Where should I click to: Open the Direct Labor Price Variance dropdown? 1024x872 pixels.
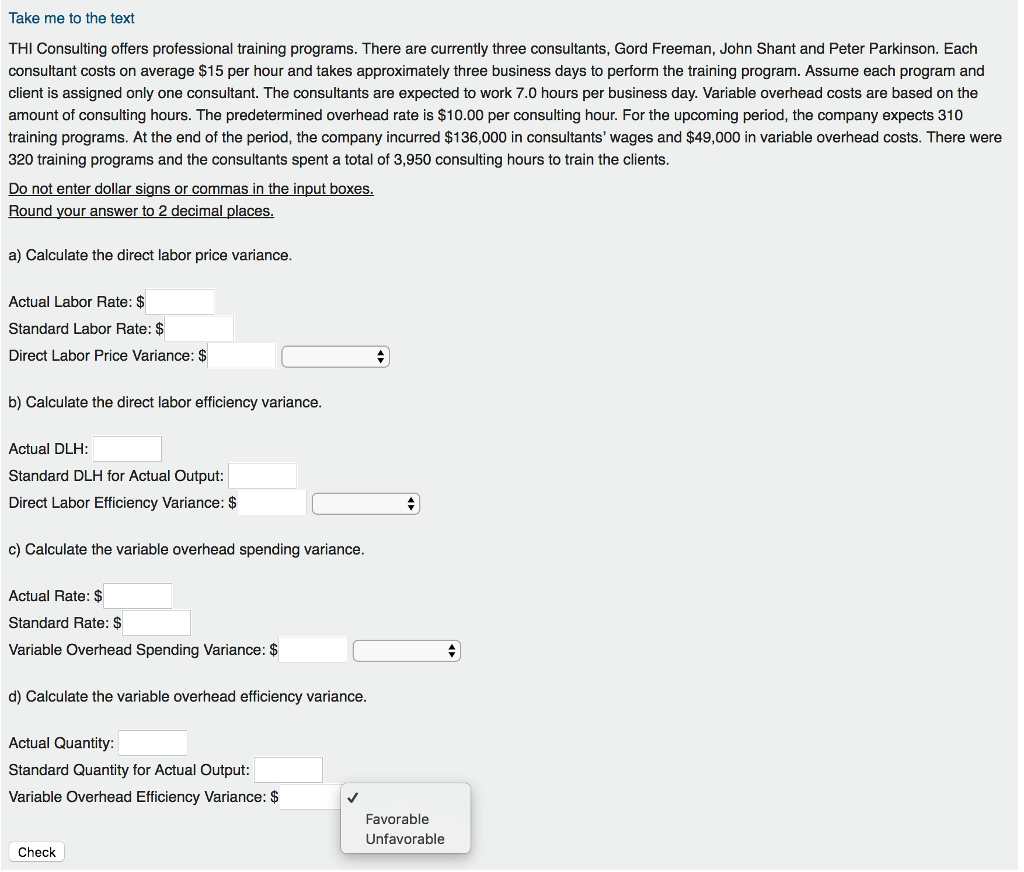pyautogui.click(x=335, y=356)
